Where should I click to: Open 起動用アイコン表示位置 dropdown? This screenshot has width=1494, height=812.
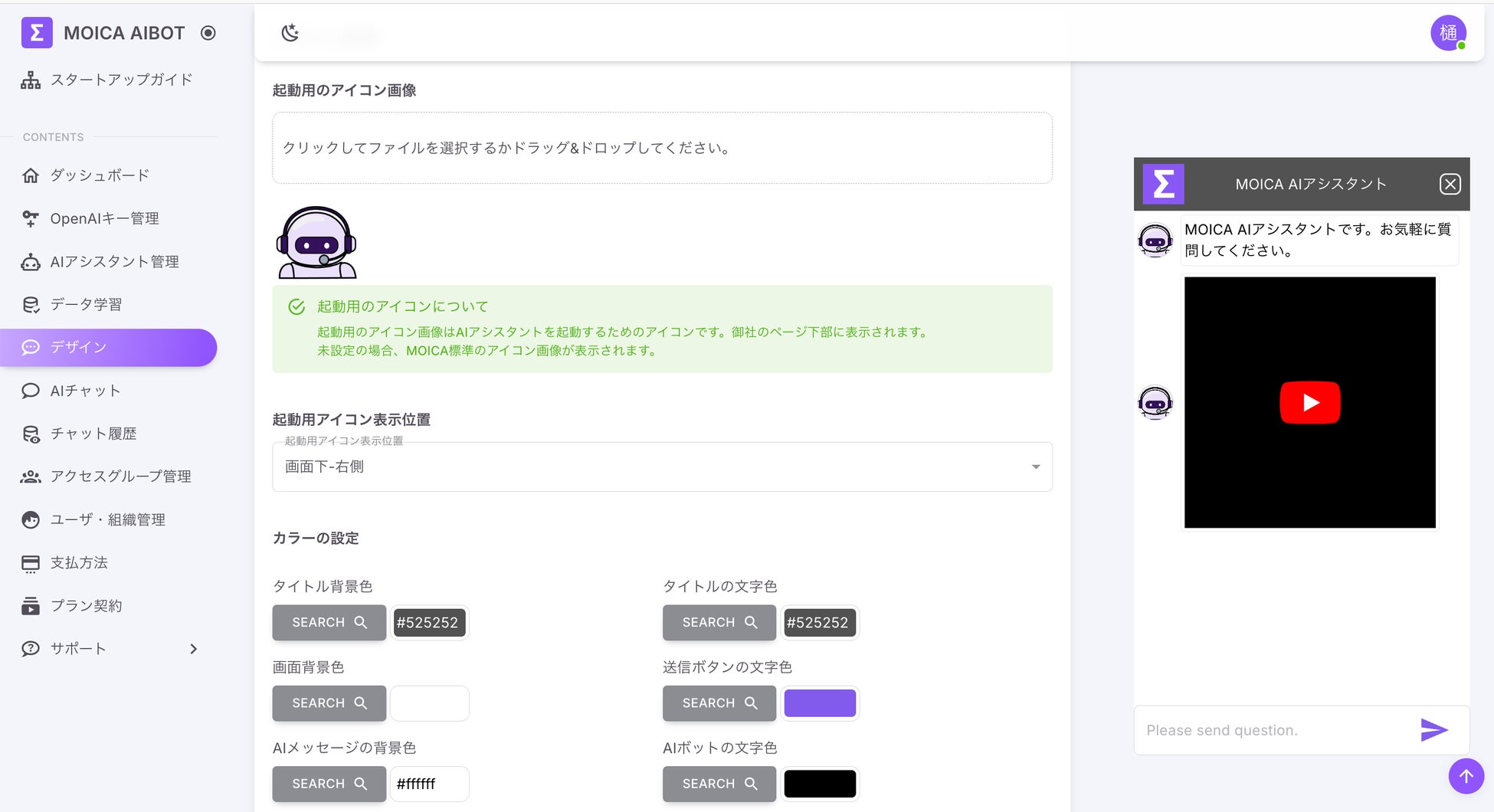click(662, 467)
